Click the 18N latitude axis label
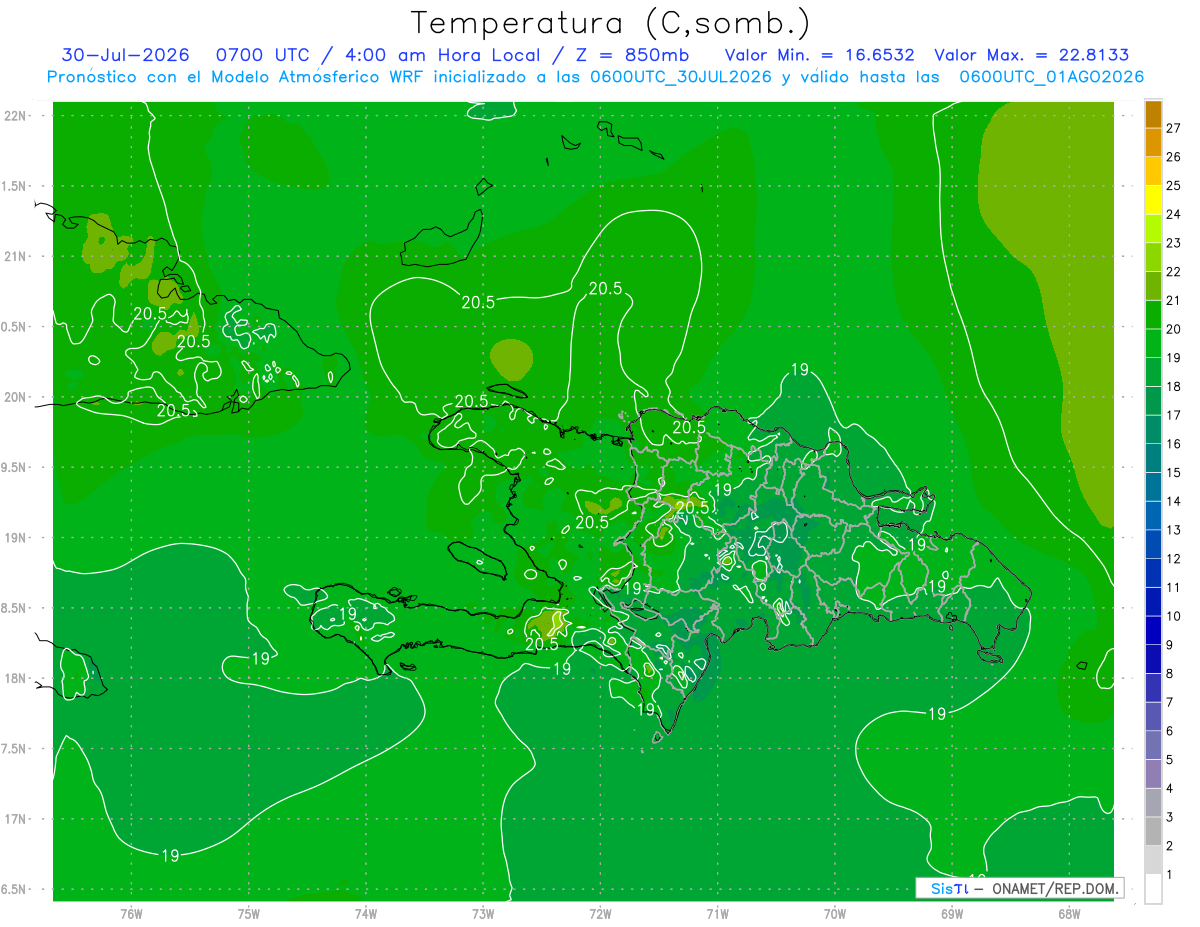The height and width of the screenshot is (927, 1200). pyautogui.click(x=16, y=678)
